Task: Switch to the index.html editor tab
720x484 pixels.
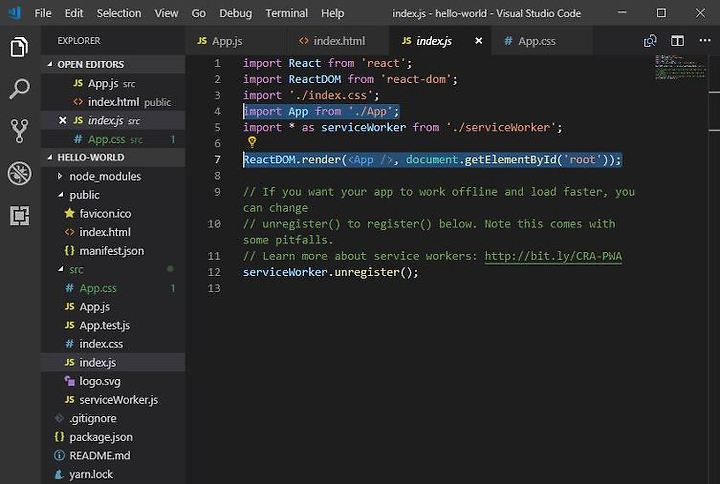Action: click(x=338, y=41)
